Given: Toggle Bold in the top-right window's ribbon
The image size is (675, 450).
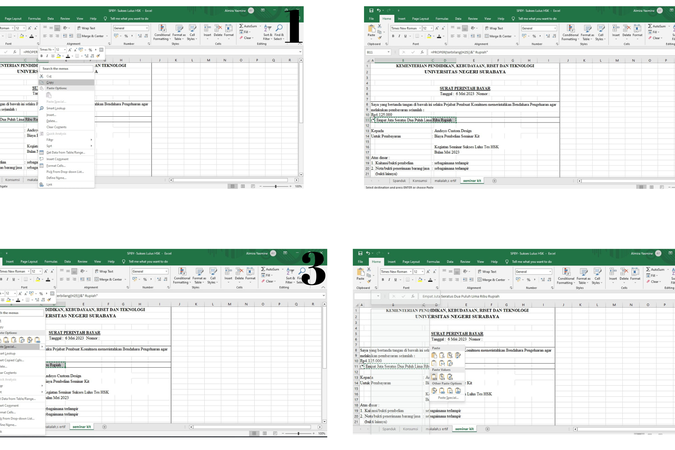Looking at the screenshot, I should point(393,36).
